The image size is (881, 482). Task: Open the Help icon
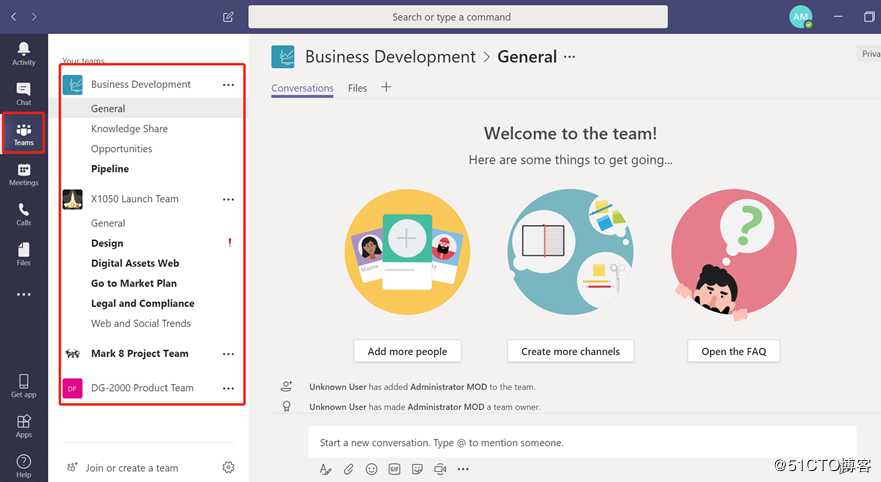pyautogui.click(x=24, y=466)
